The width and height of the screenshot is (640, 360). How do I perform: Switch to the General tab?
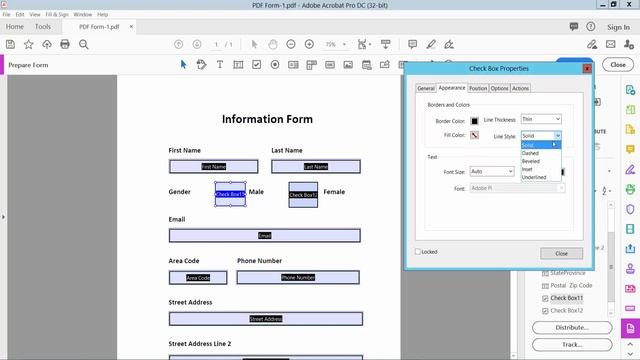[426, 88]
